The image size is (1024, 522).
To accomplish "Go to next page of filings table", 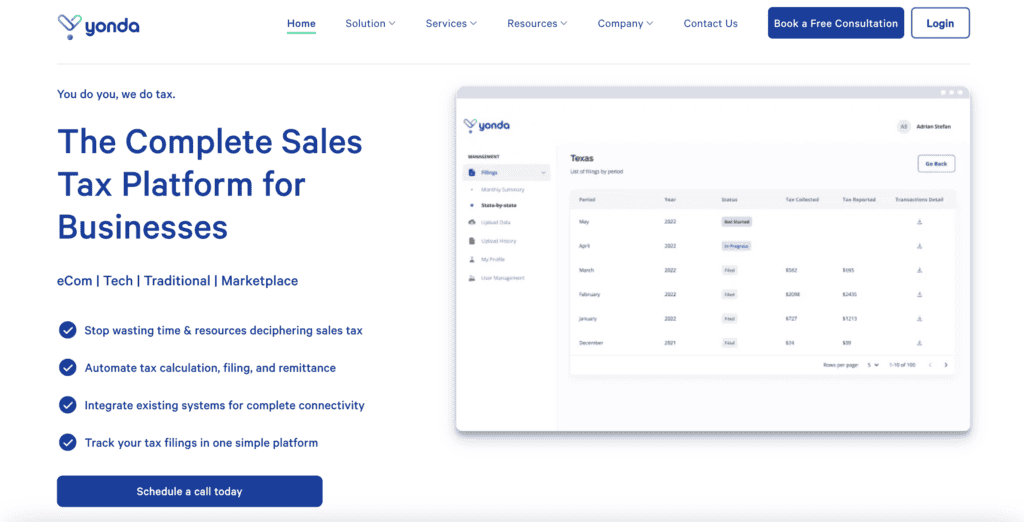I will (946, 365).
